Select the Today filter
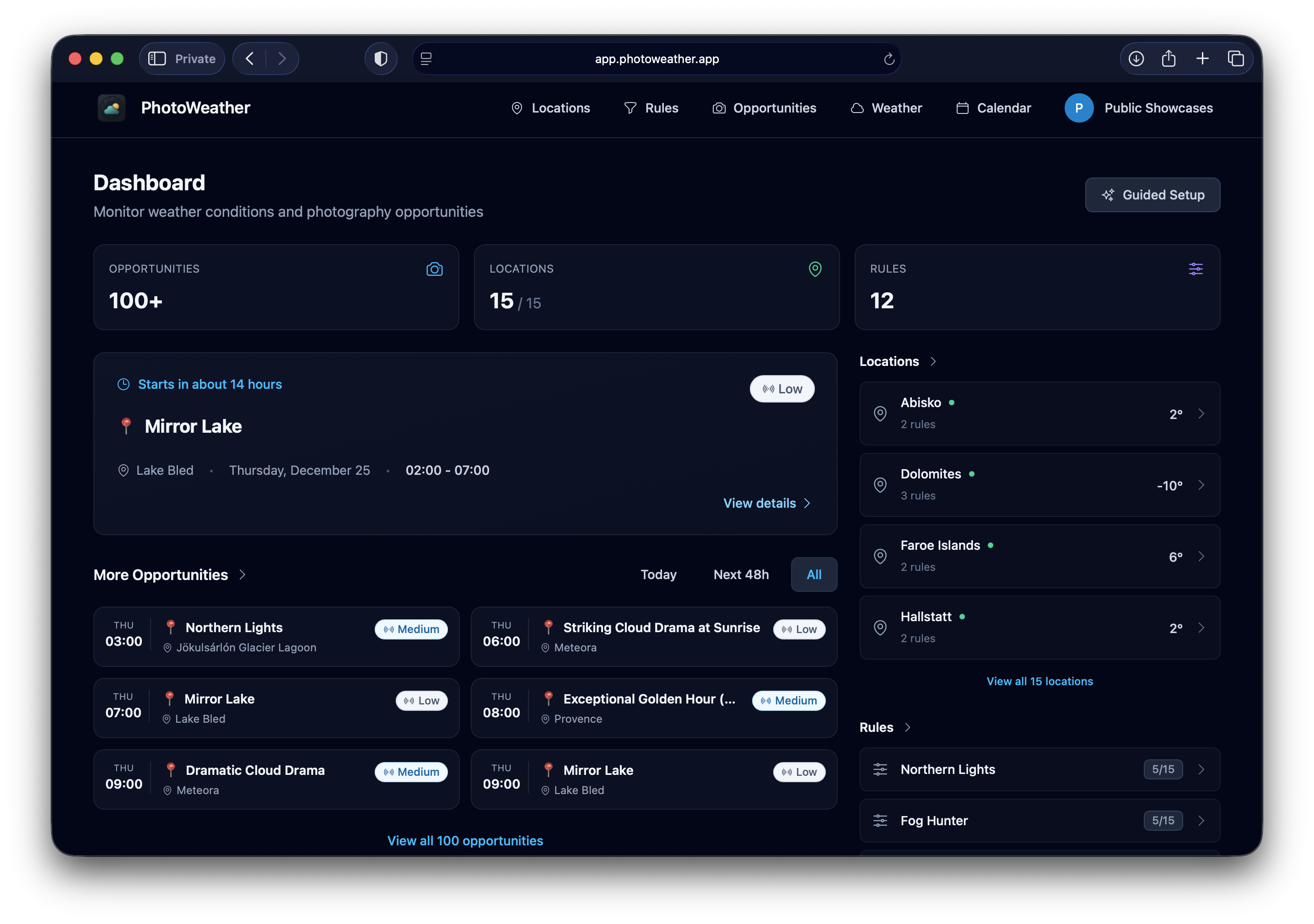This screenshot has height=924, width=1314. click(658, 575)
